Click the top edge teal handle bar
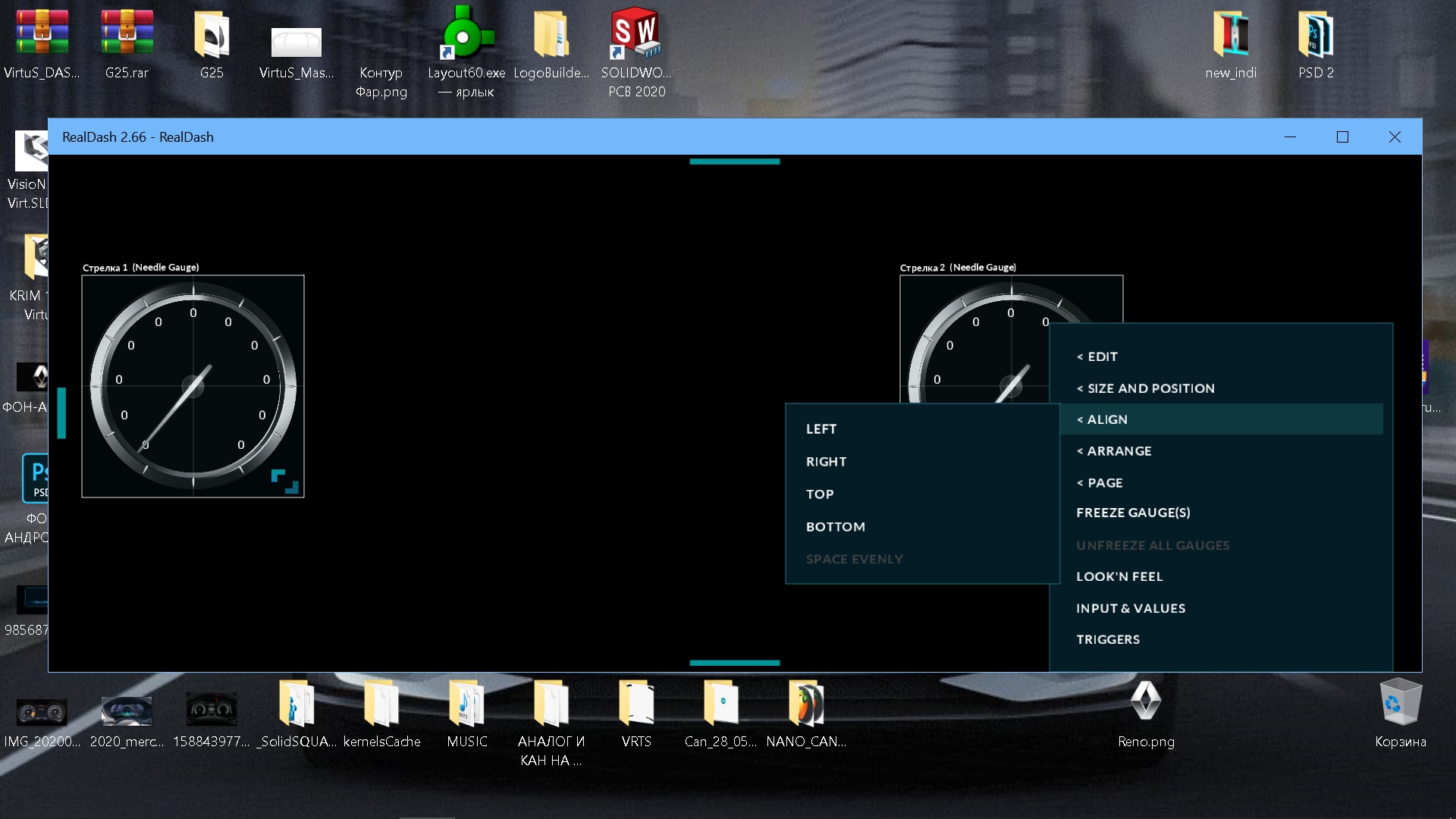1456x819 pixels. [x=734, y=162]
